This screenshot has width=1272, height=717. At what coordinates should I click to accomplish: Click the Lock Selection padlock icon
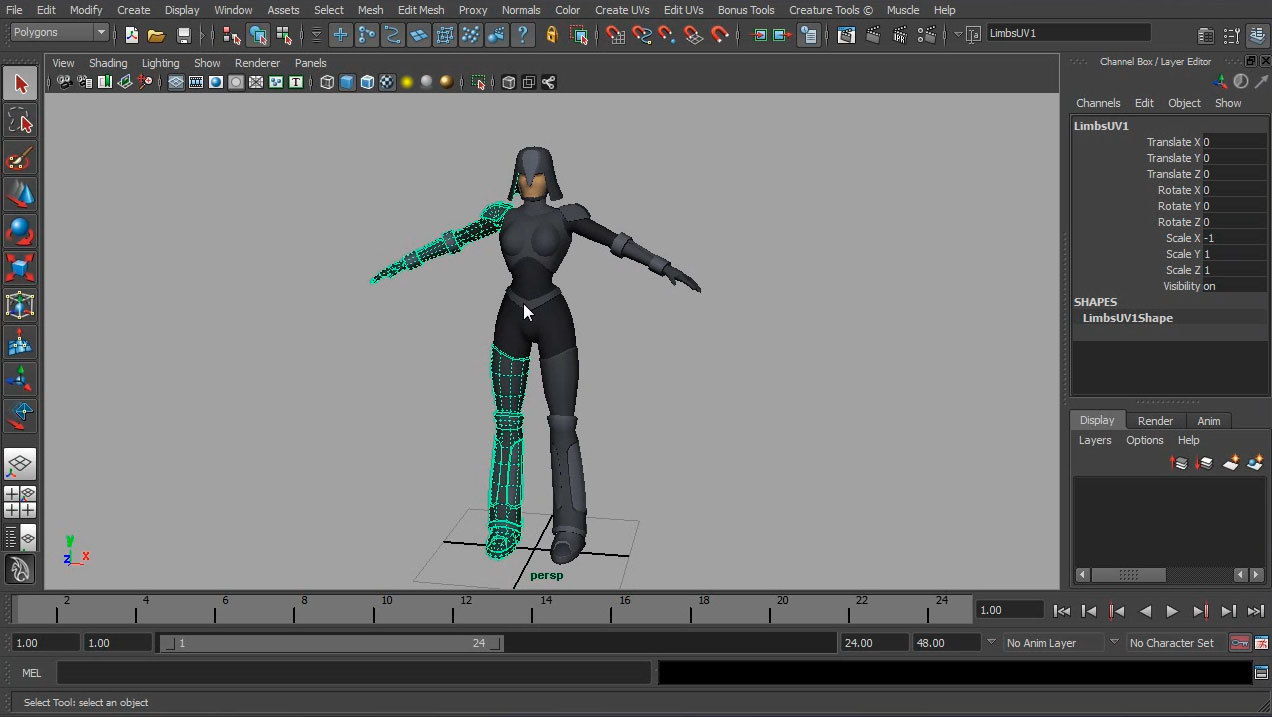point(551,35)
